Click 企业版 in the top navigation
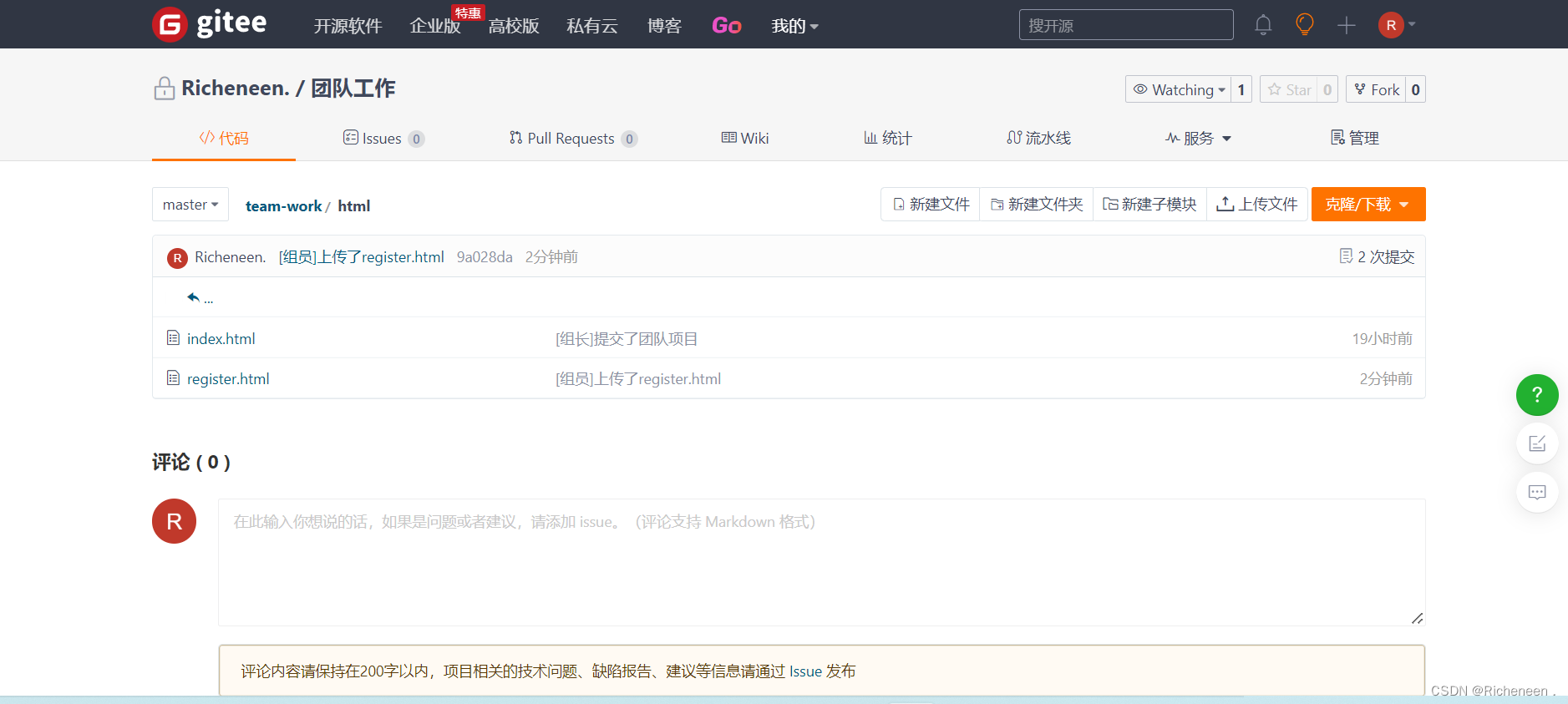1568x704 pixels. pyautogui.click(x=435, y=26)
